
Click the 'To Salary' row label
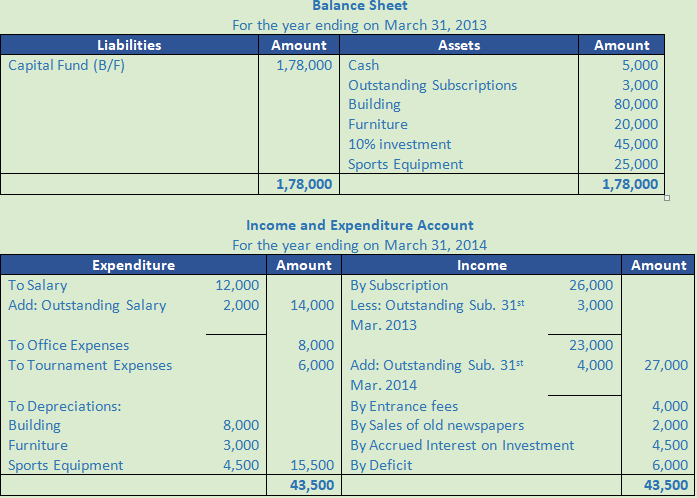coord(38,285)
